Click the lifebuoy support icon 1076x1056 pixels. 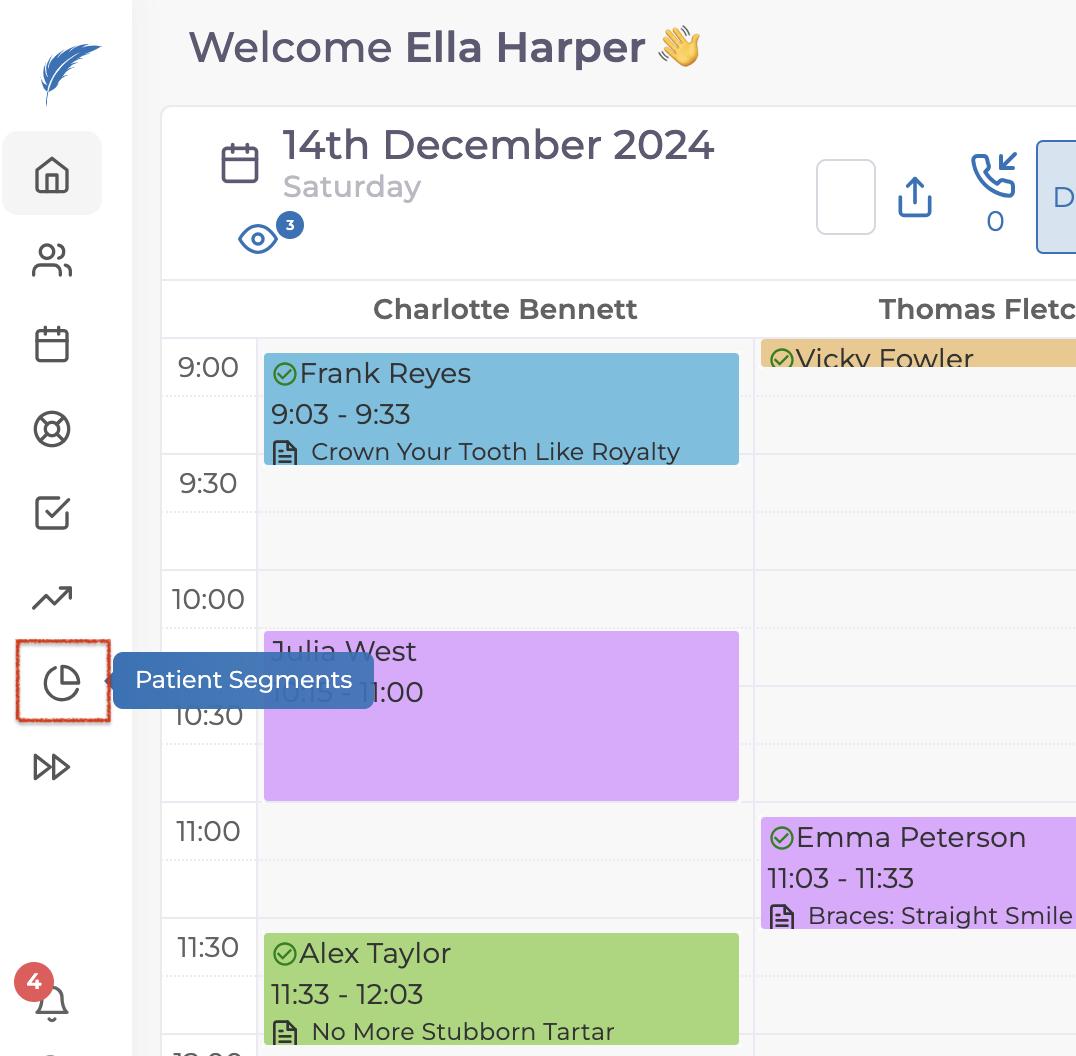[x=52, y=429]
